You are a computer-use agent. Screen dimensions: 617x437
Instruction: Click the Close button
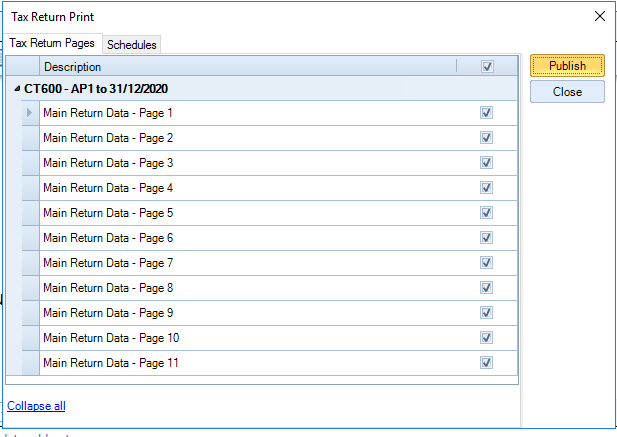pos(567,92)
